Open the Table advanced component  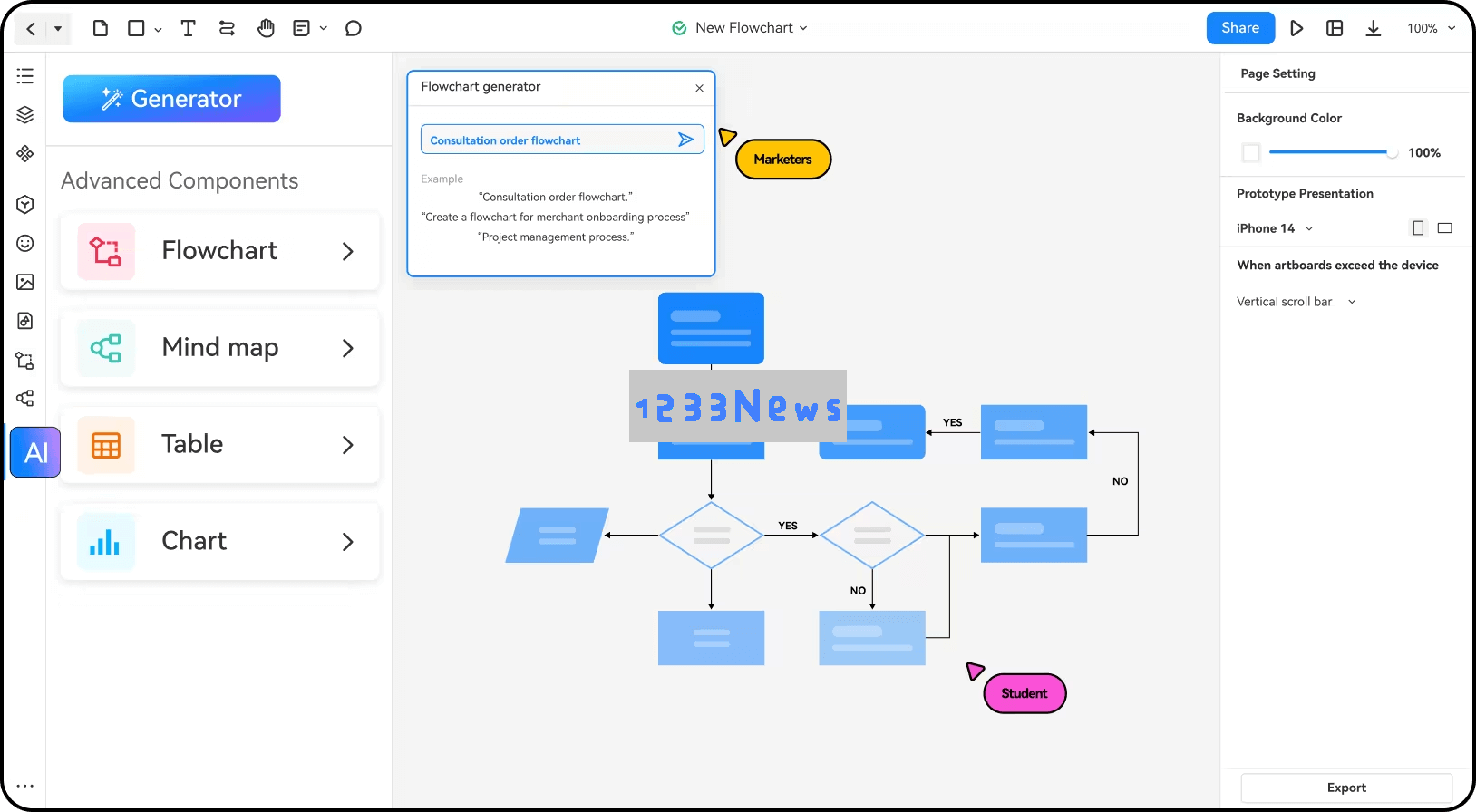[x=220, y=445]
